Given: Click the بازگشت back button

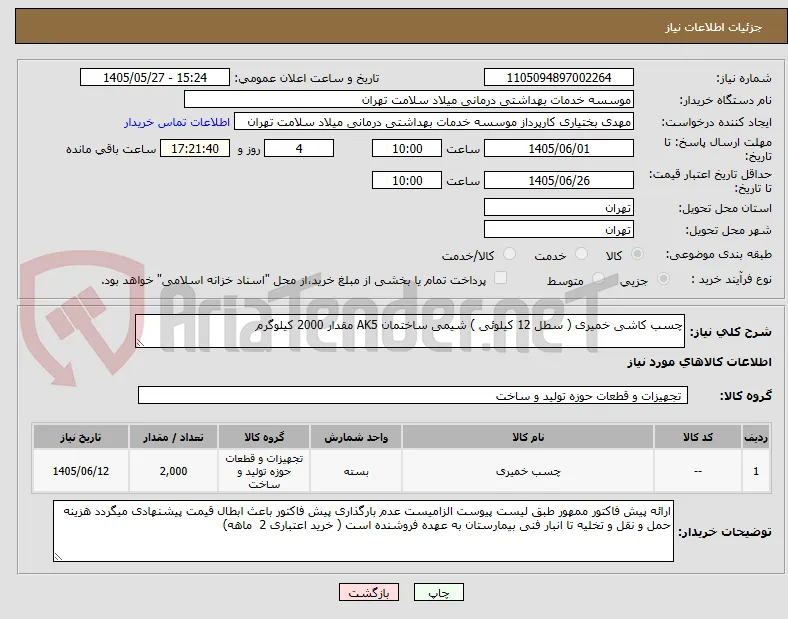Looking at the screenshot, I should pos(369,592).
